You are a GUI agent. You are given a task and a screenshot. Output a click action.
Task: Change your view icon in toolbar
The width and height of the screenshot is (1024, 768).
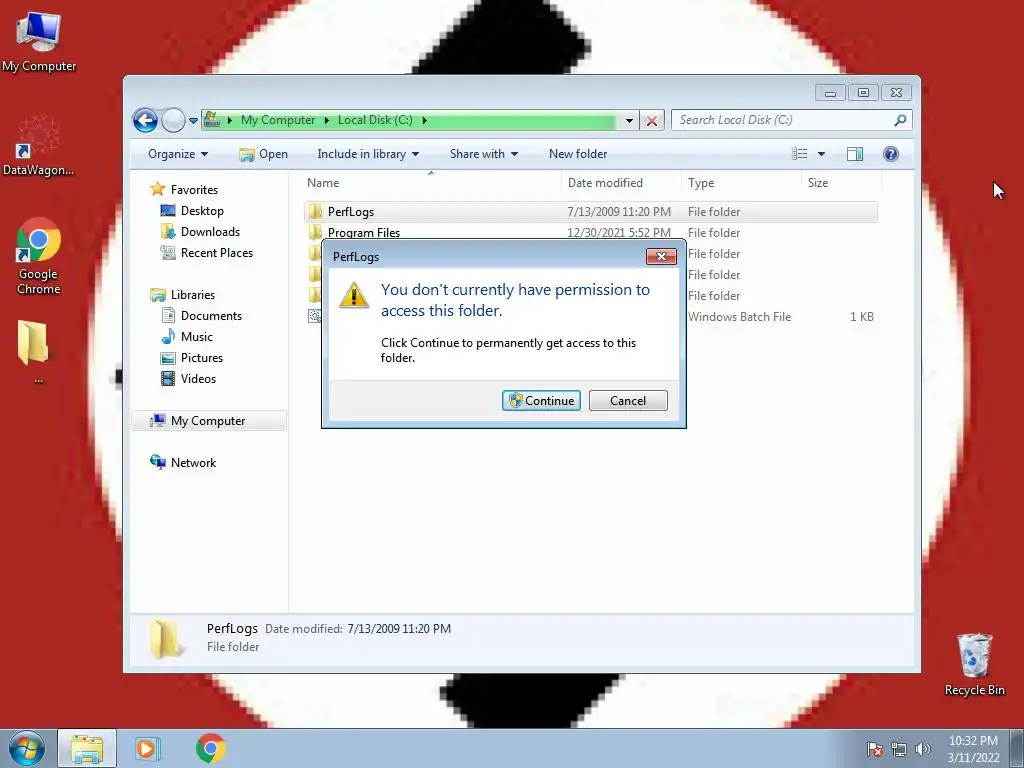(799, 154)
